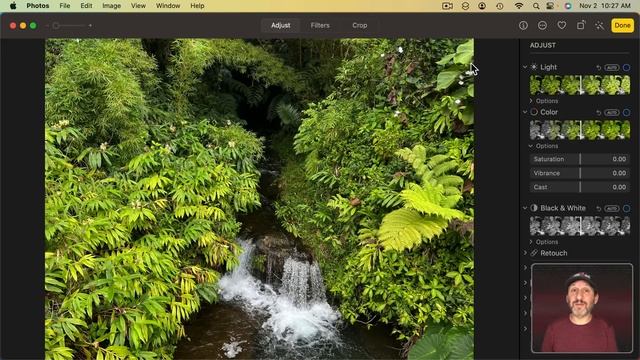Click AUTO button for Color

coord(611,113)
